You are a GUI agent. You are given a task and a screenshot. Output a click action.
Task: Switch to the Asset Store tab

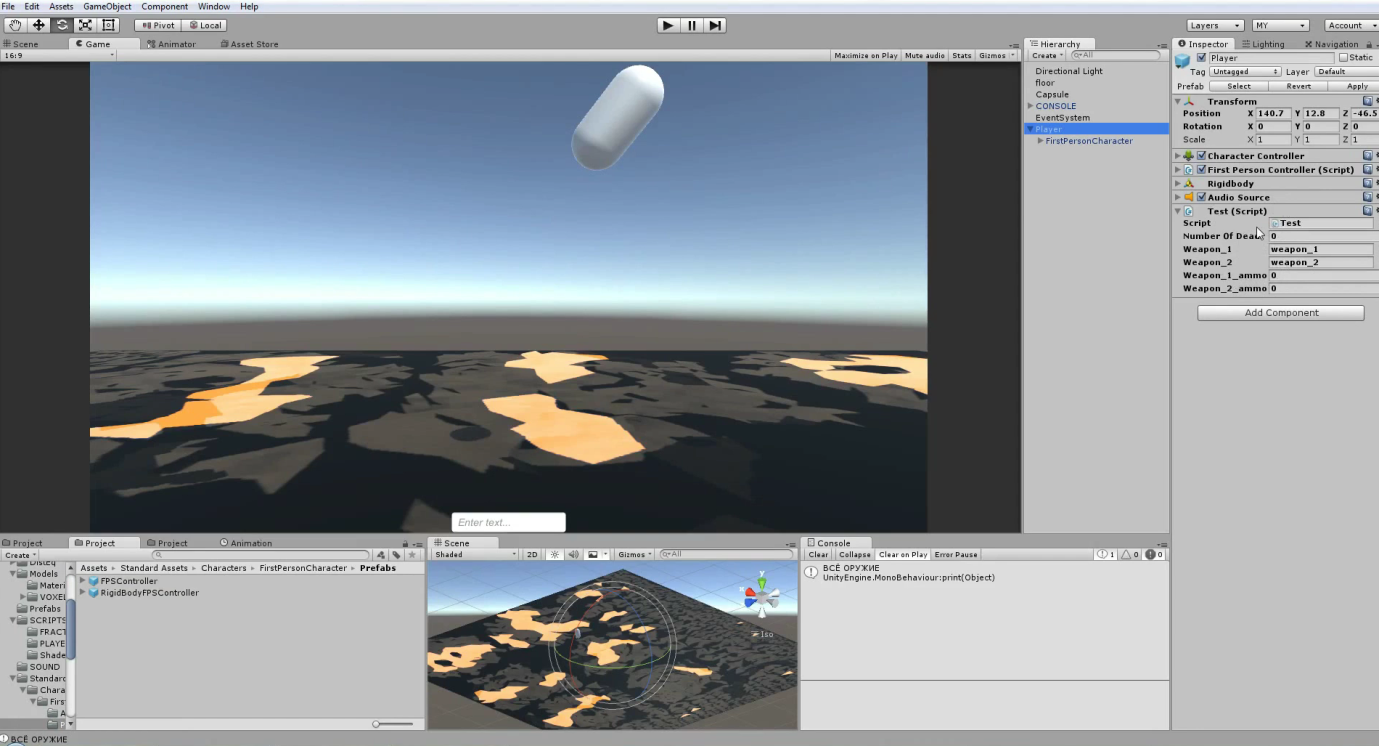click(249, 44)
